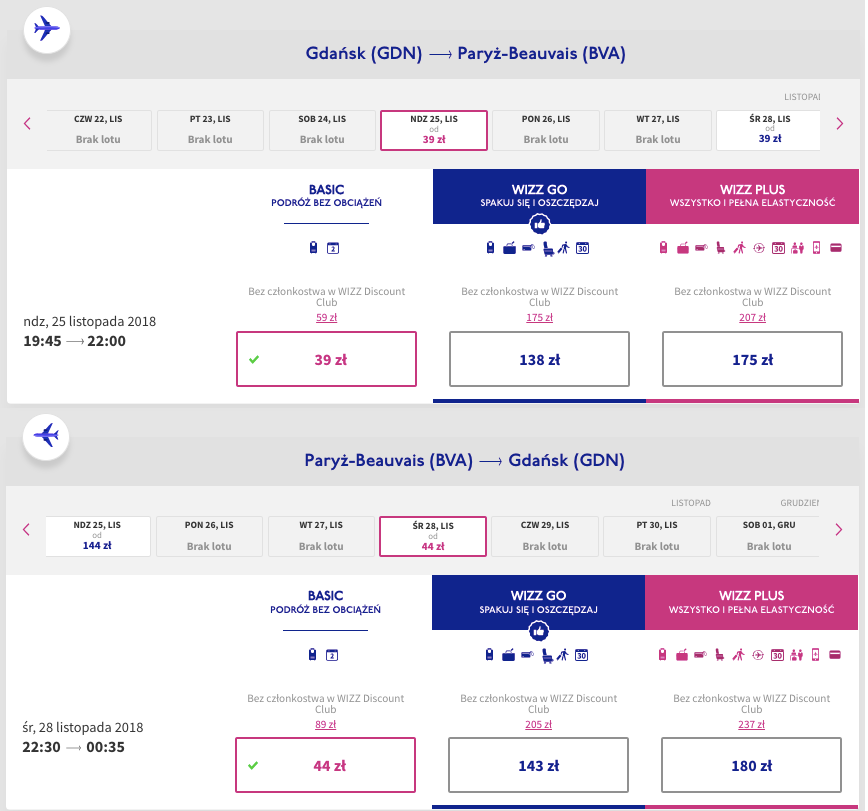Select return date NDZ 25, LIS tab
This screenshot has height=811, width=868.
click(98, 536)
